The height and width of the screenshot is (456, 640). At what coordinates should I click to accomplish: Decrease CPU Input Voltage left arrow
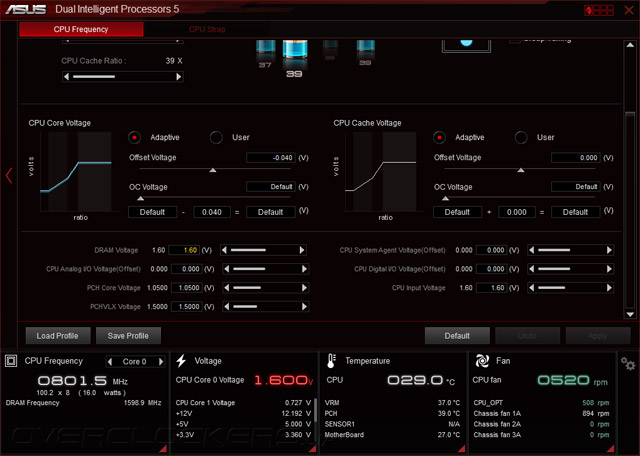coord(531,288)
